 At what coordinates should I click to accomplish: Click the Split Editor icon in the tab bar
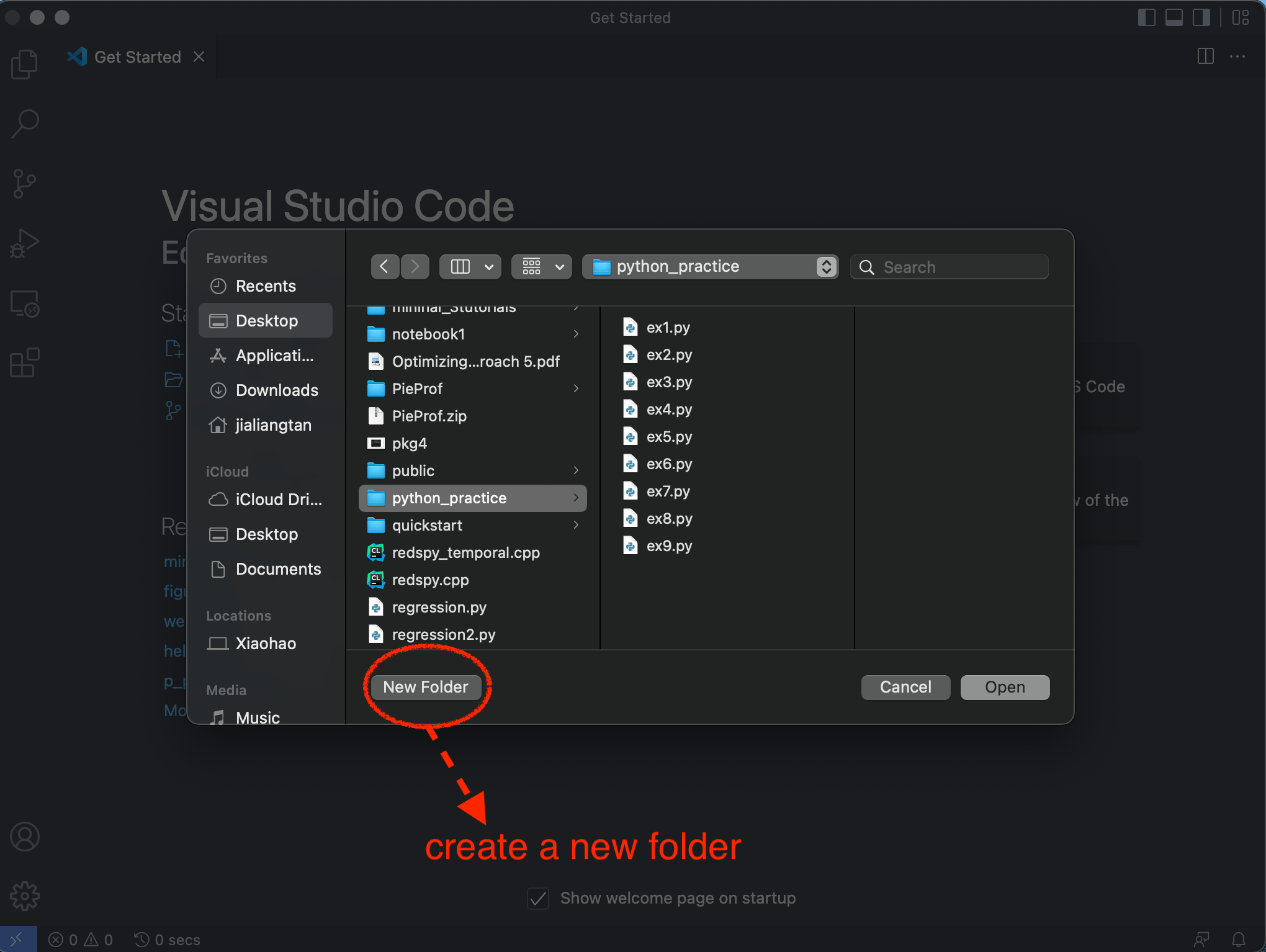tap(1206, 56)
